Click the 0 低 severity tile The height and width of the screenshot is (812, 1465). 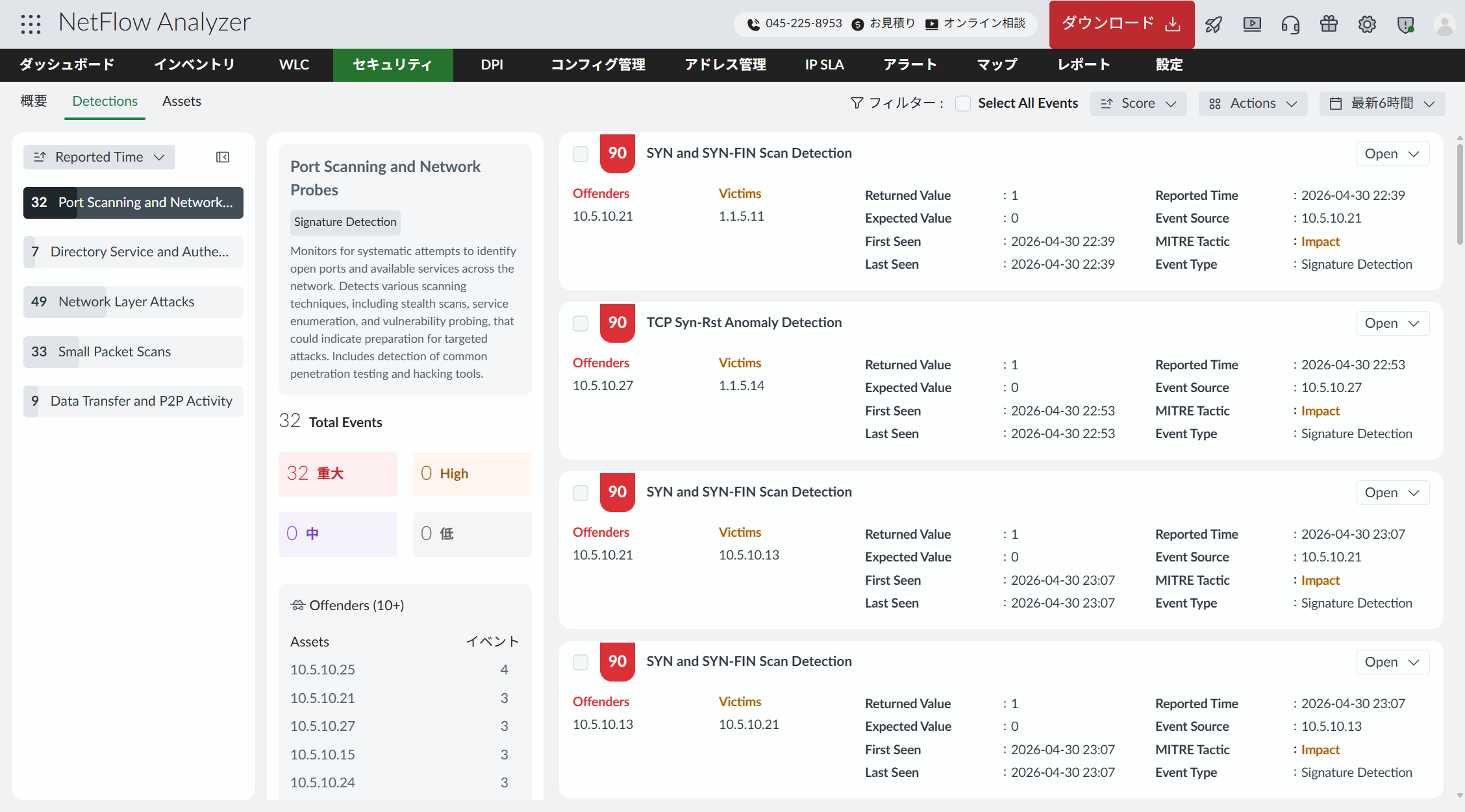coord(472,534)
